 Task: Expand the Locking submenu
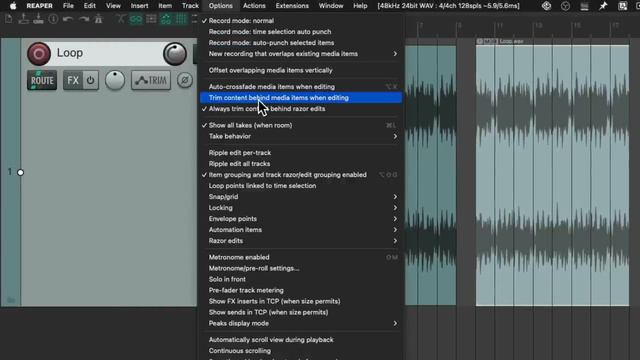301,208
